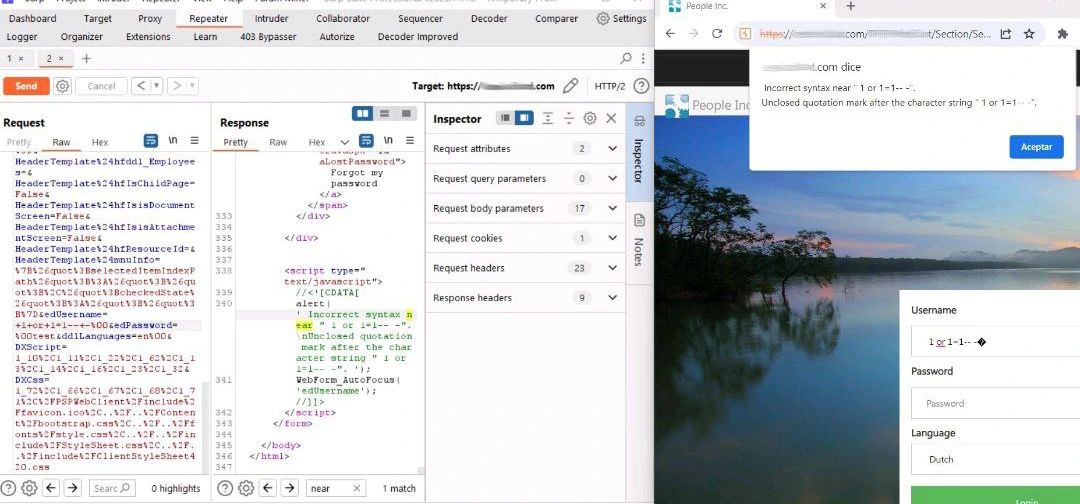Toggle Response non-printable \n characters
Screen dimensions: 1080x504
point(388,140)
